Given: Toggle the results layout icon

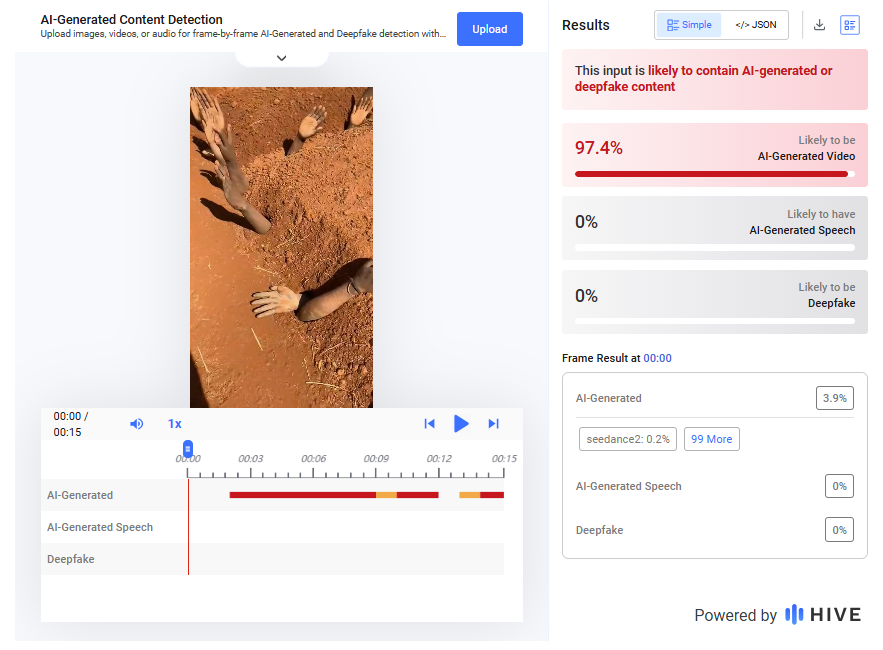Looking at the screenshot, I should coord(849,25).
